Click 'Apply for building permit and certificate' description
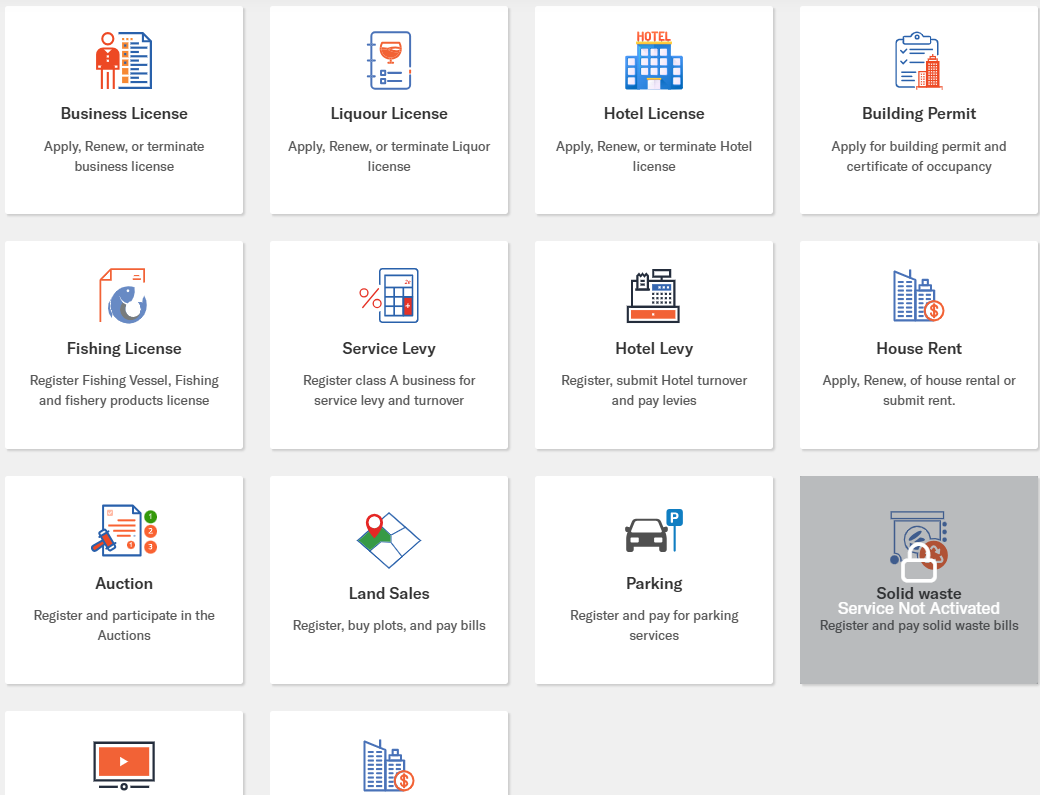 919,156
